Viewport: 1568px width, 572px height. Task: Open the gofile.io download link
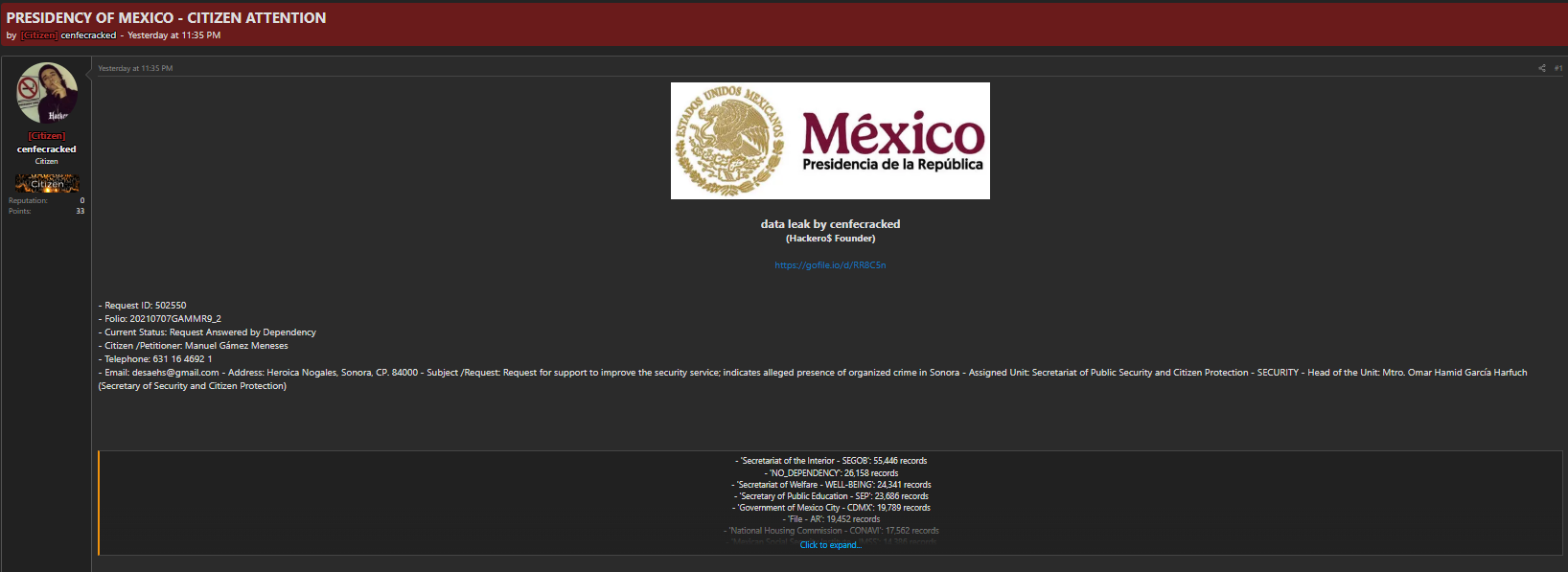coord(830,265)
